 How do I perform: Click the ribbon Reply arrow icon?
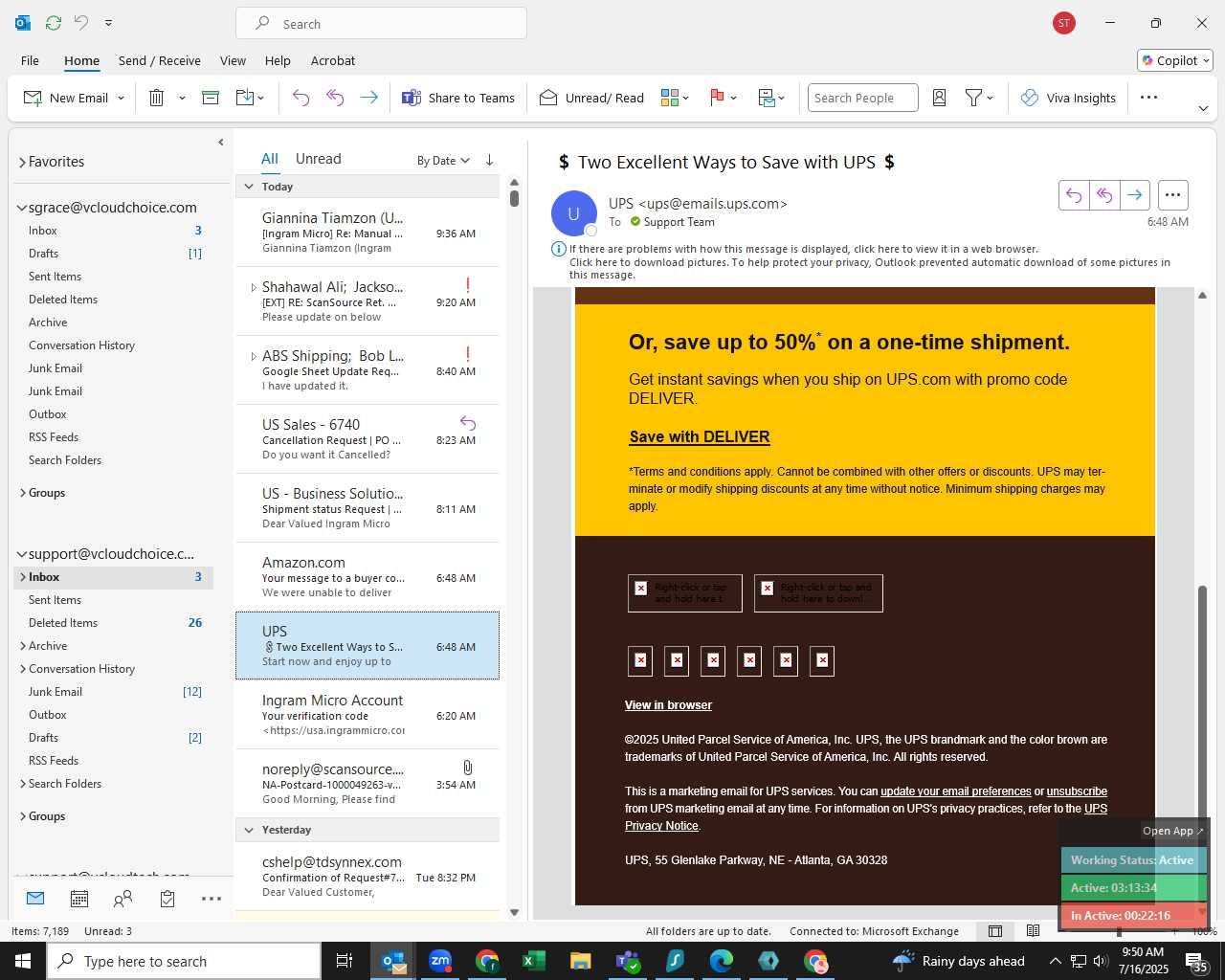pos(301,98)
